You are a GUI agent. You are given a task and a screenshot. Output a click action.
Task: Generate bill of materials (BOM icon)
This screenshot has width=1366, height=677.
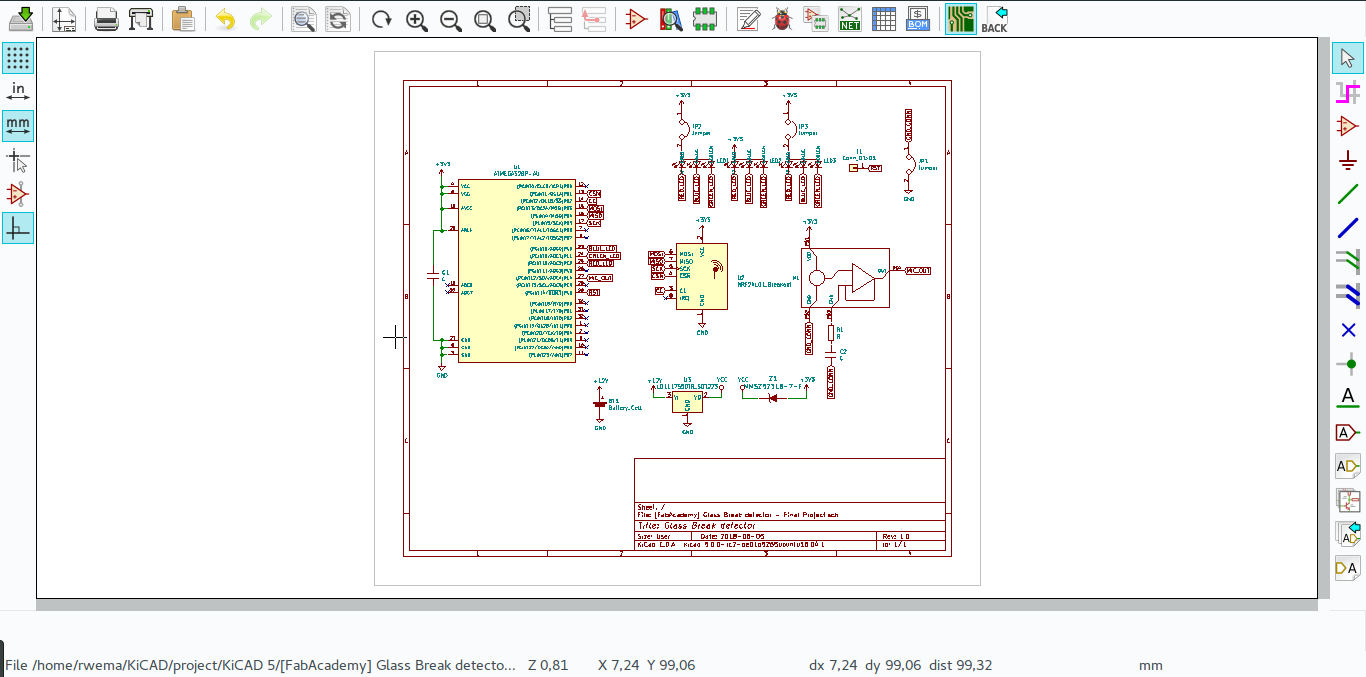(917, 17)
